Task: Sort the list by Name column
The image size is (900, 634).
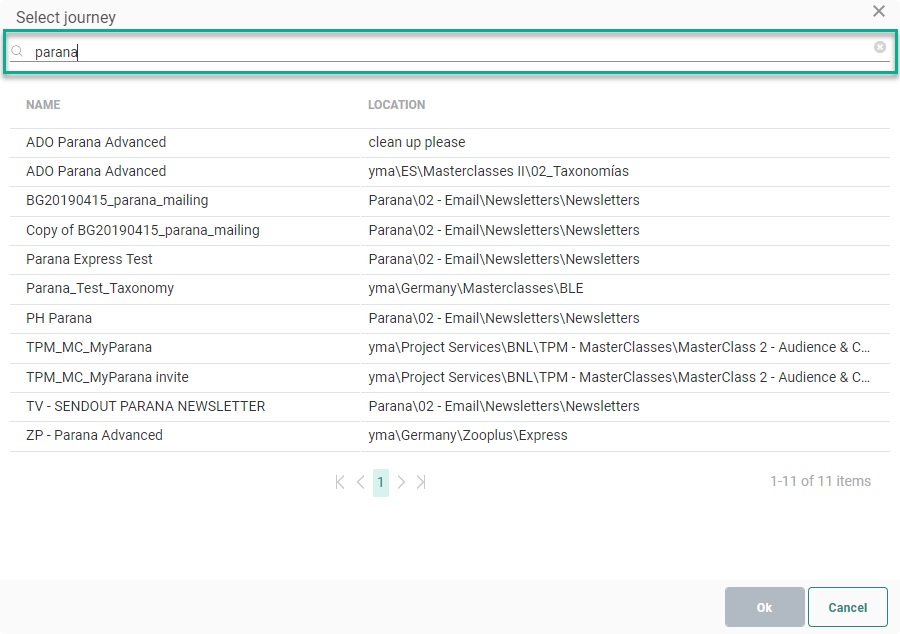Action: (x=43, y=105)
